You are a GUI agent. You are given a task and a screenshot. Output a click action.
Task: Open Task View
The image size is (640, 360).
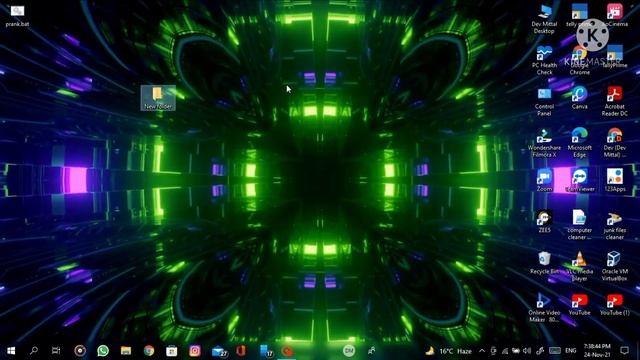56,351
